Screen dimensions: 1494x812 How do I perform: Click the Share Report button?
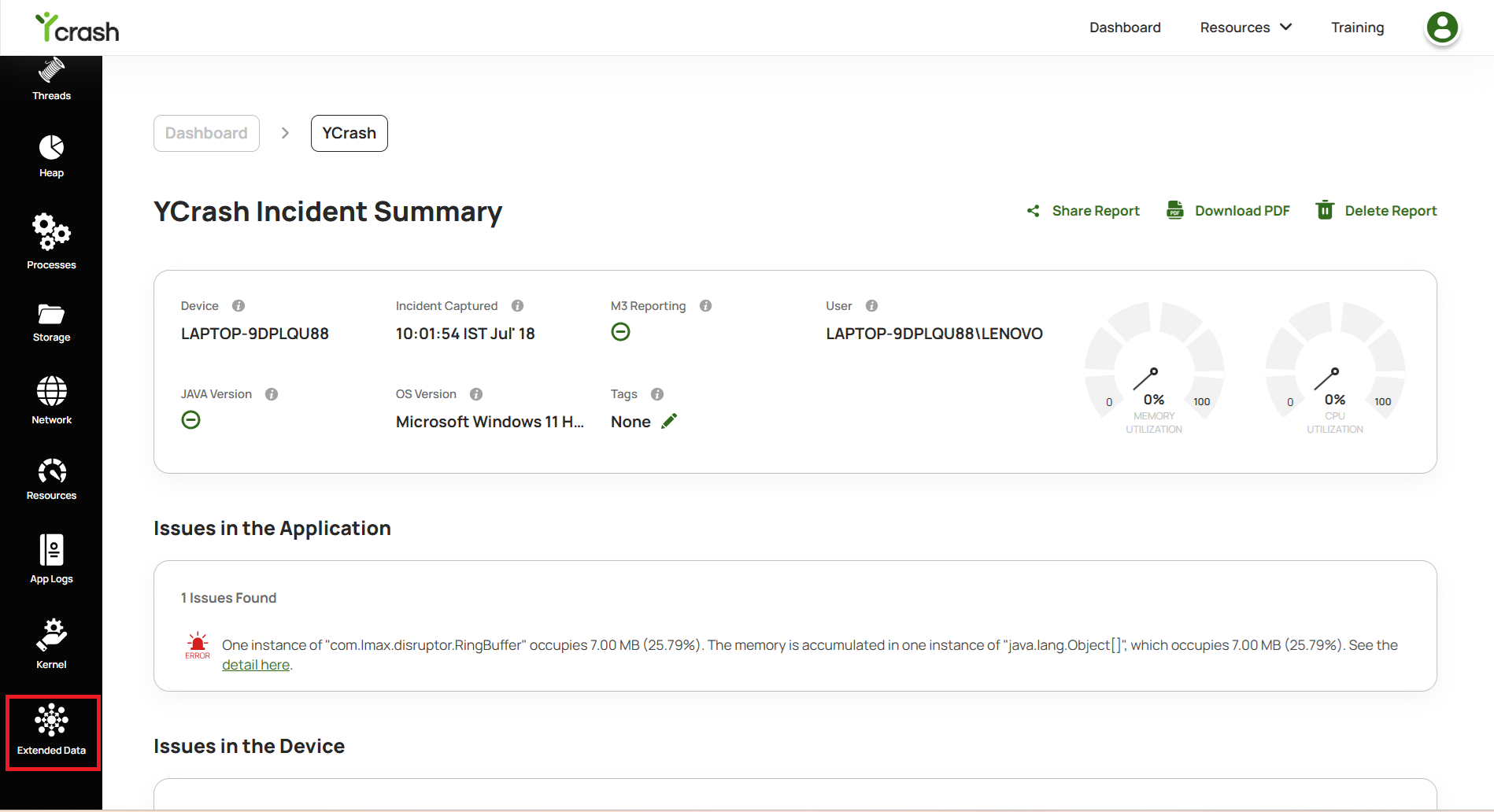[x=1082, y=211]
